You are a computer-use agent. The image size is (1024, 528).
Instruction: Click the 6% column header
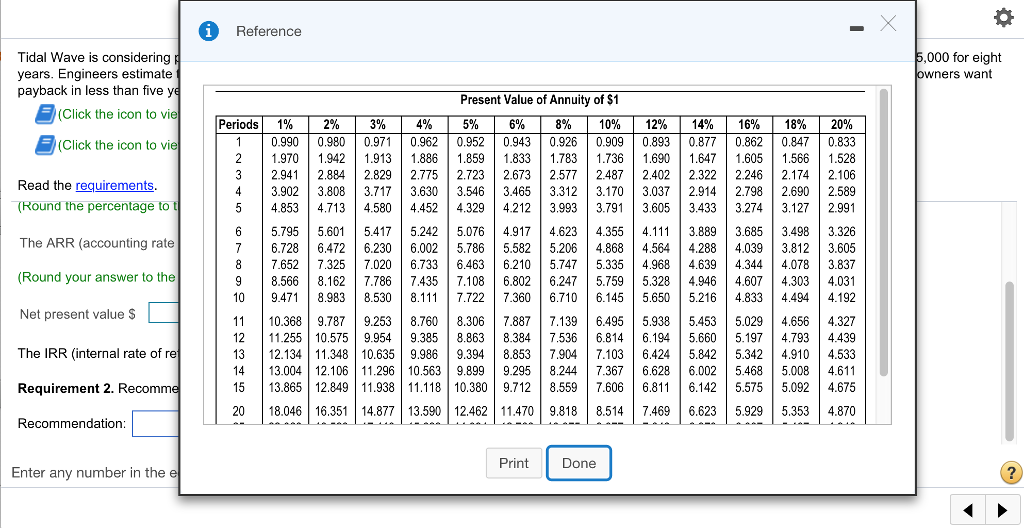coord(517,125)
